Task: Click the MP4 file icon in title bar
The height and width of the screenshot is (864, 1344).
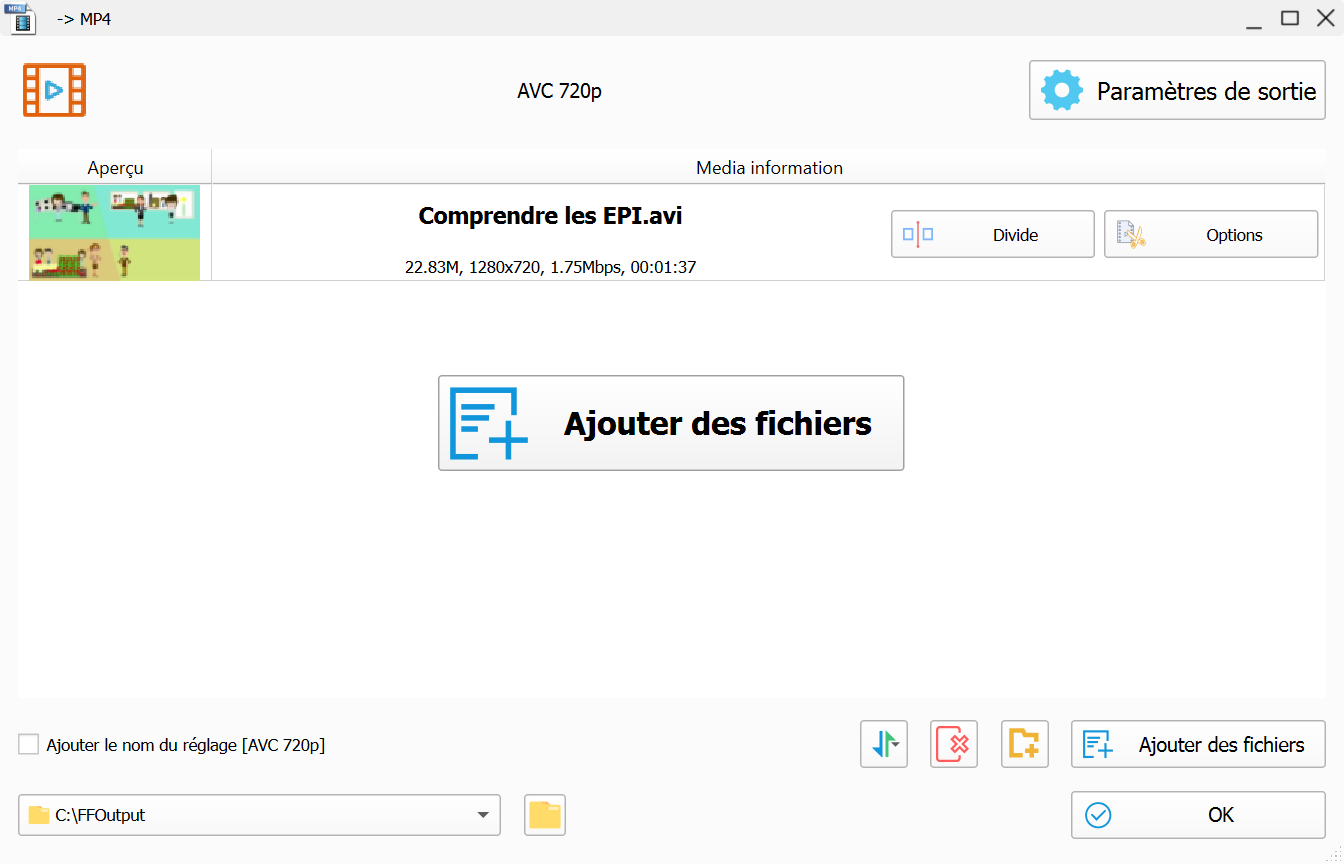Action: (x=21, y=18)
